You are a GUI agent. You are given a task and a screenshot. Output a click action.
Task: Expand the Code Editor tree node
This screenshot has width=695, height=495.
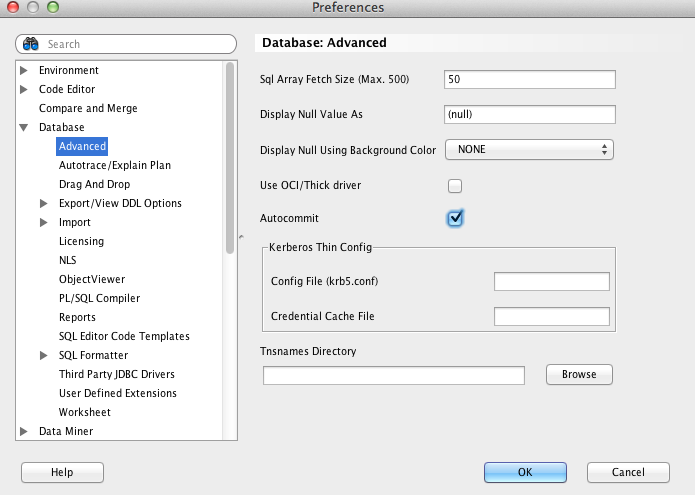pos(24,90)
